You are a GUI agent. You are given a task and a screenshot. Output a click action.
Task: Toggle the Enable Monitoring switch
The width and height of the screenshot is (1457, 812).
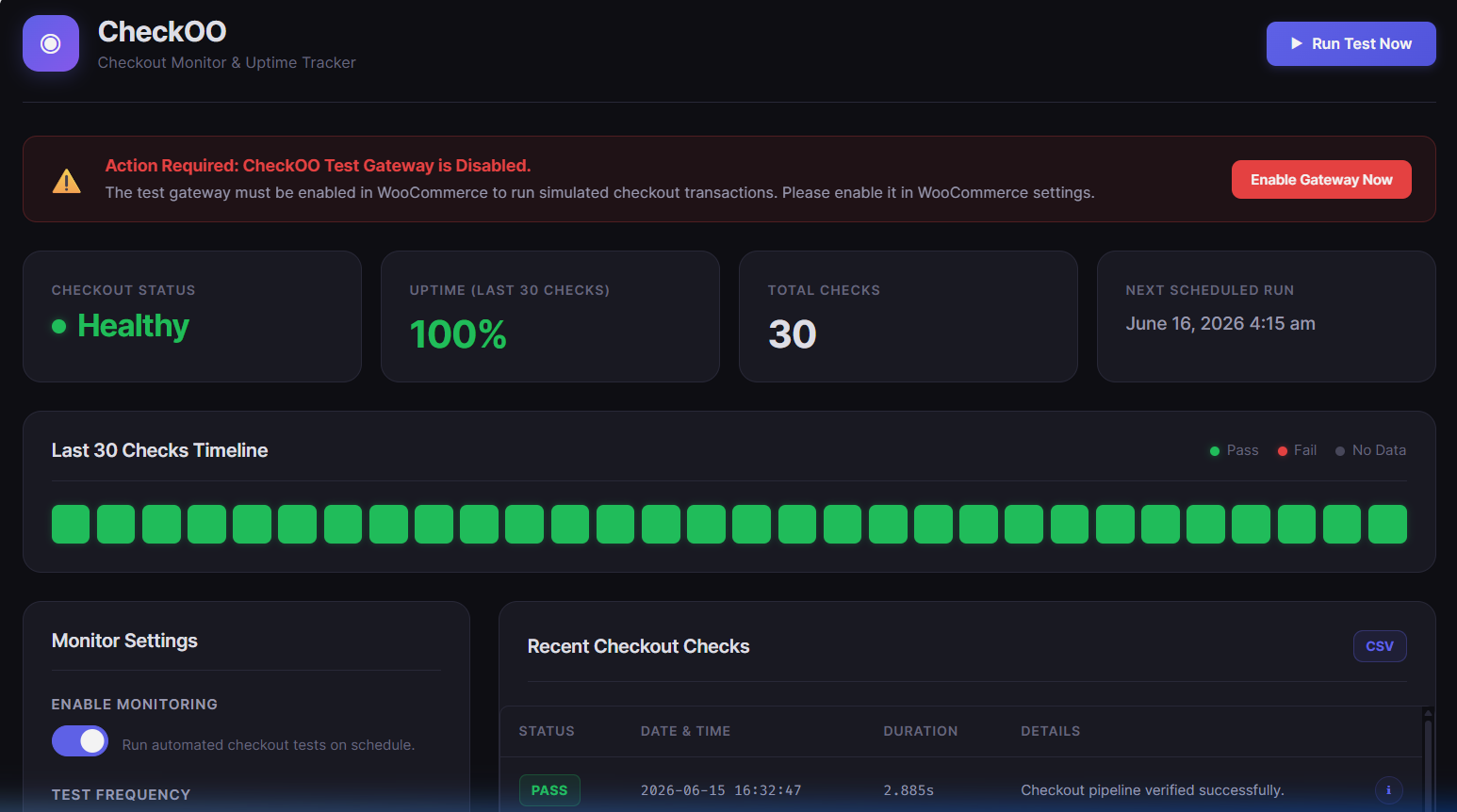[x=80, y=741]
